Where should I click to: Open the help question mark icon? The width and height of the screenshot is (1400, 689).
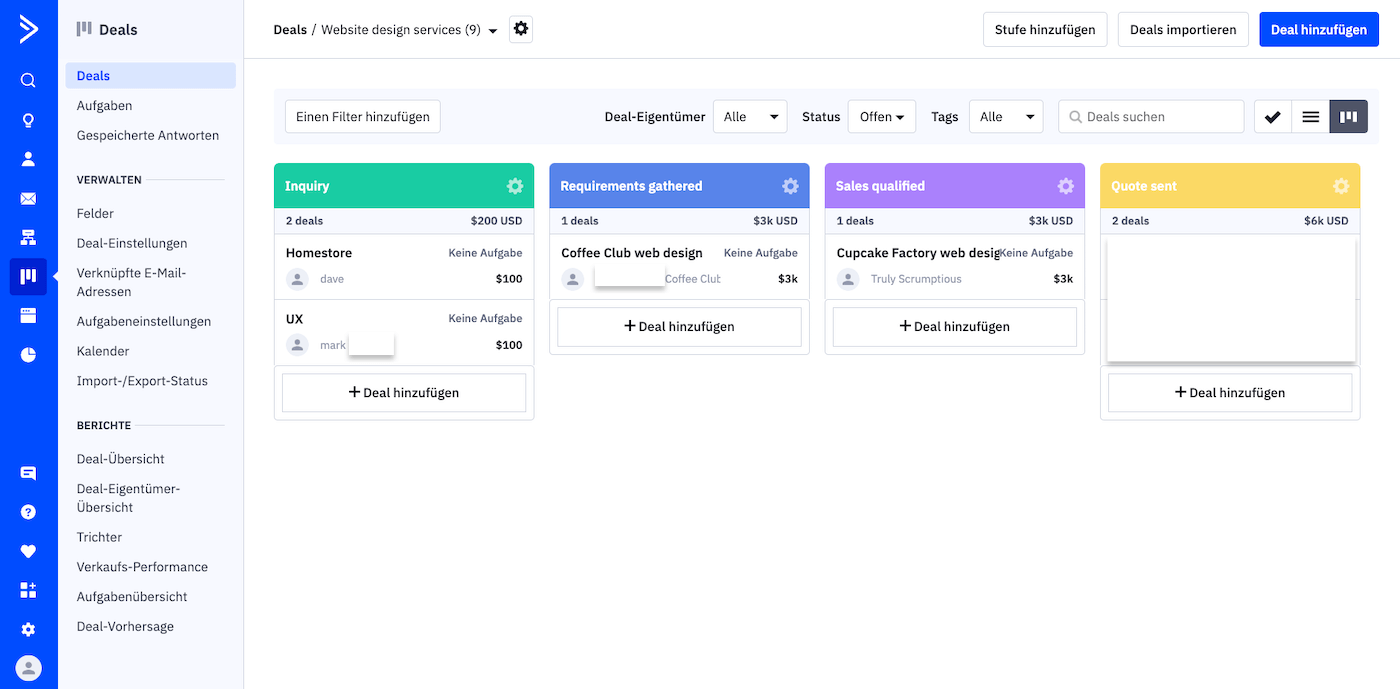tap(28, 512)
